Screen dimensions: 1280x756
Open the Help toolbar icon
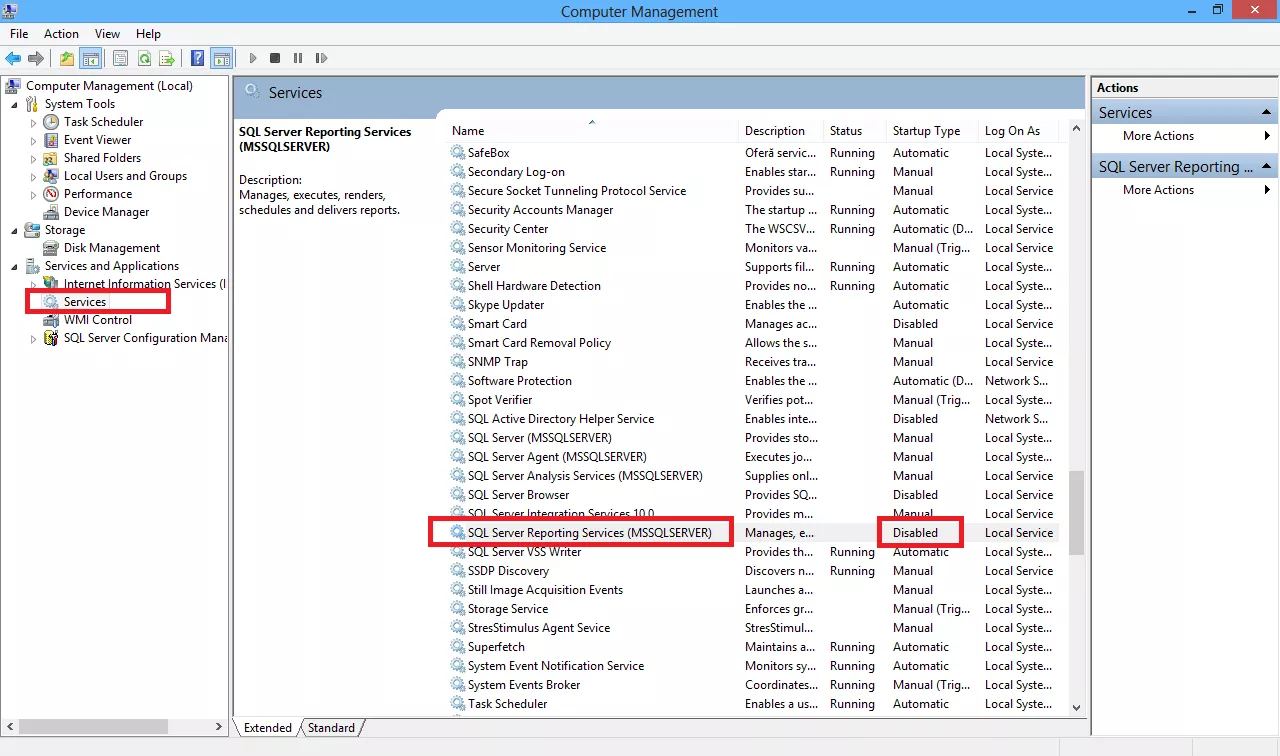(198, 59)
